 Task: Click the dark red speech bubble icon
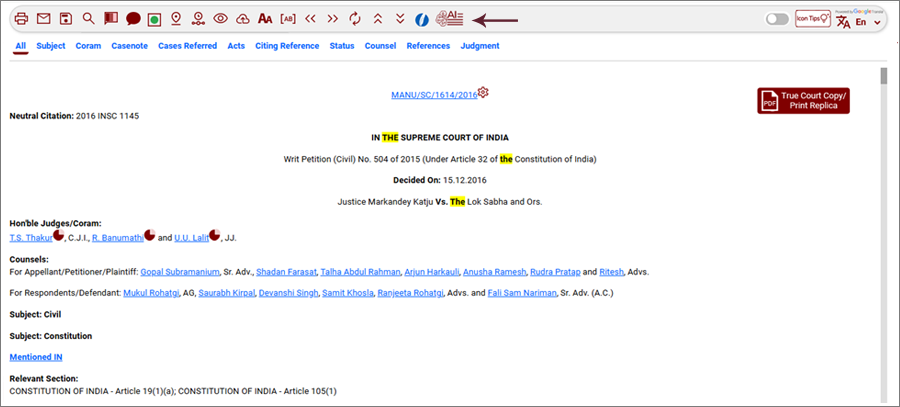click(x=133, y=19)
